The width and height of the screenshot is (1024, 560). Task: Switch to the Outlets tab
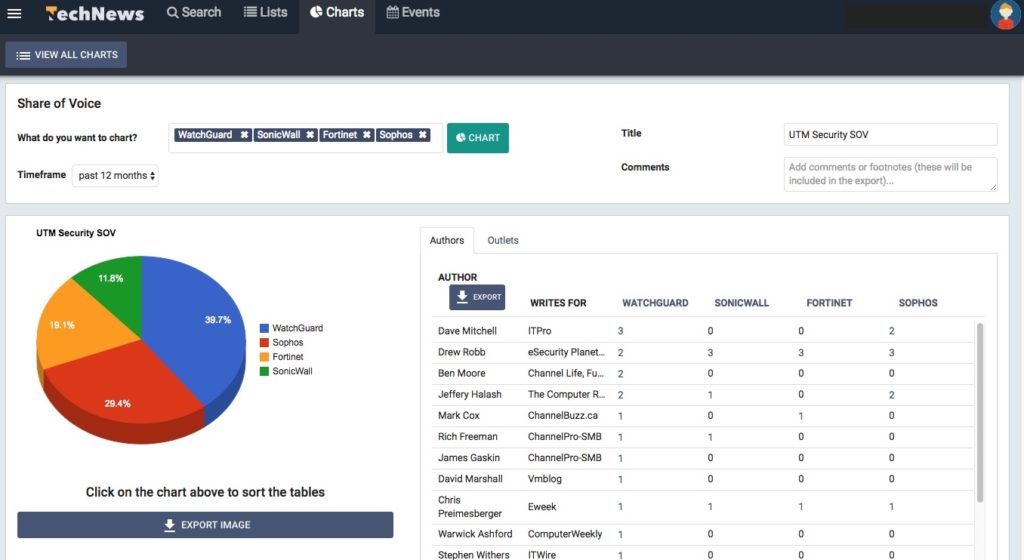(x=503, y=240)
